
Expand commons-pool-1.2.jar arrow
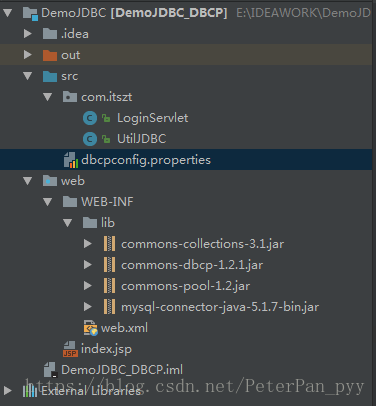(x=88, y=286)
